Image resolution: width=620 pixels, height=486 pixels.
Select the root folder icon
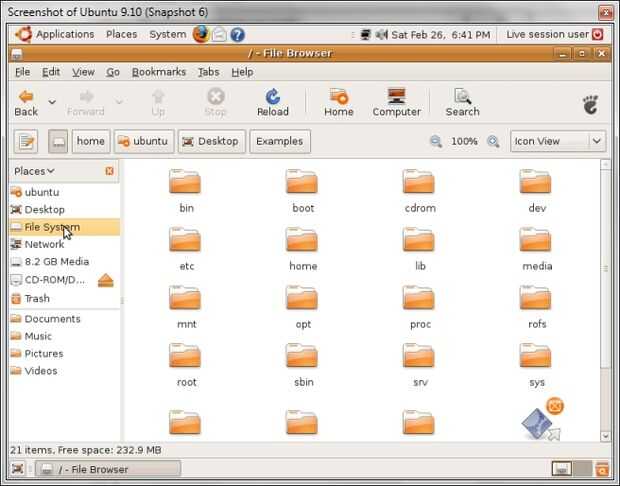point(185,356)
